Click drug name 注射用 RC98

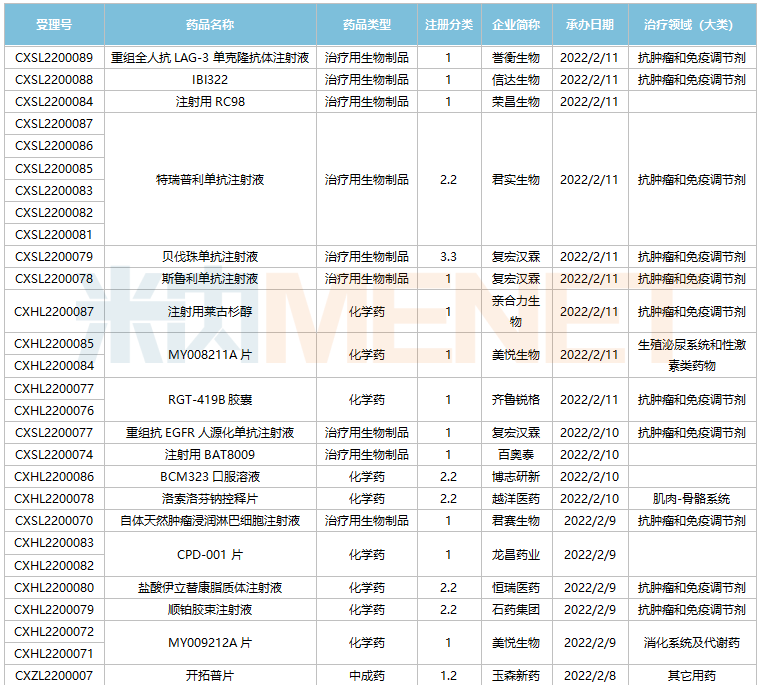(x=210, y=102)
